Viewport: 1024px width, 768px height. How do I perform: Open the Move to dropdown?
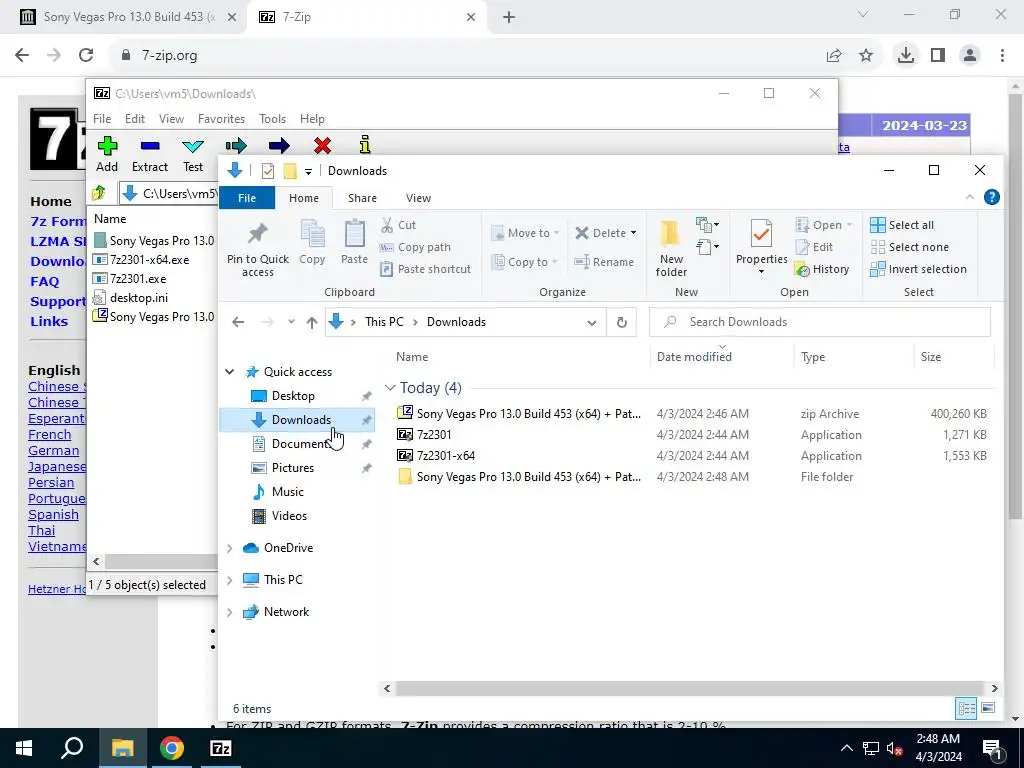526,233
